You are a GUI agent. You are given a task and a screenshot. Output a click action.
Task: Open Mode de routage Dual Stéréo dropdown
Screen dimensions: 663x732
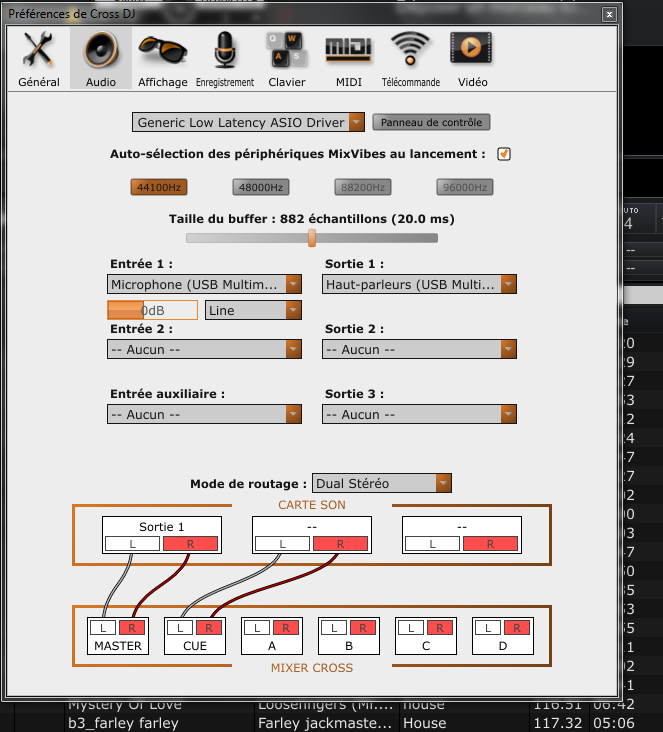tap(381, 483)
